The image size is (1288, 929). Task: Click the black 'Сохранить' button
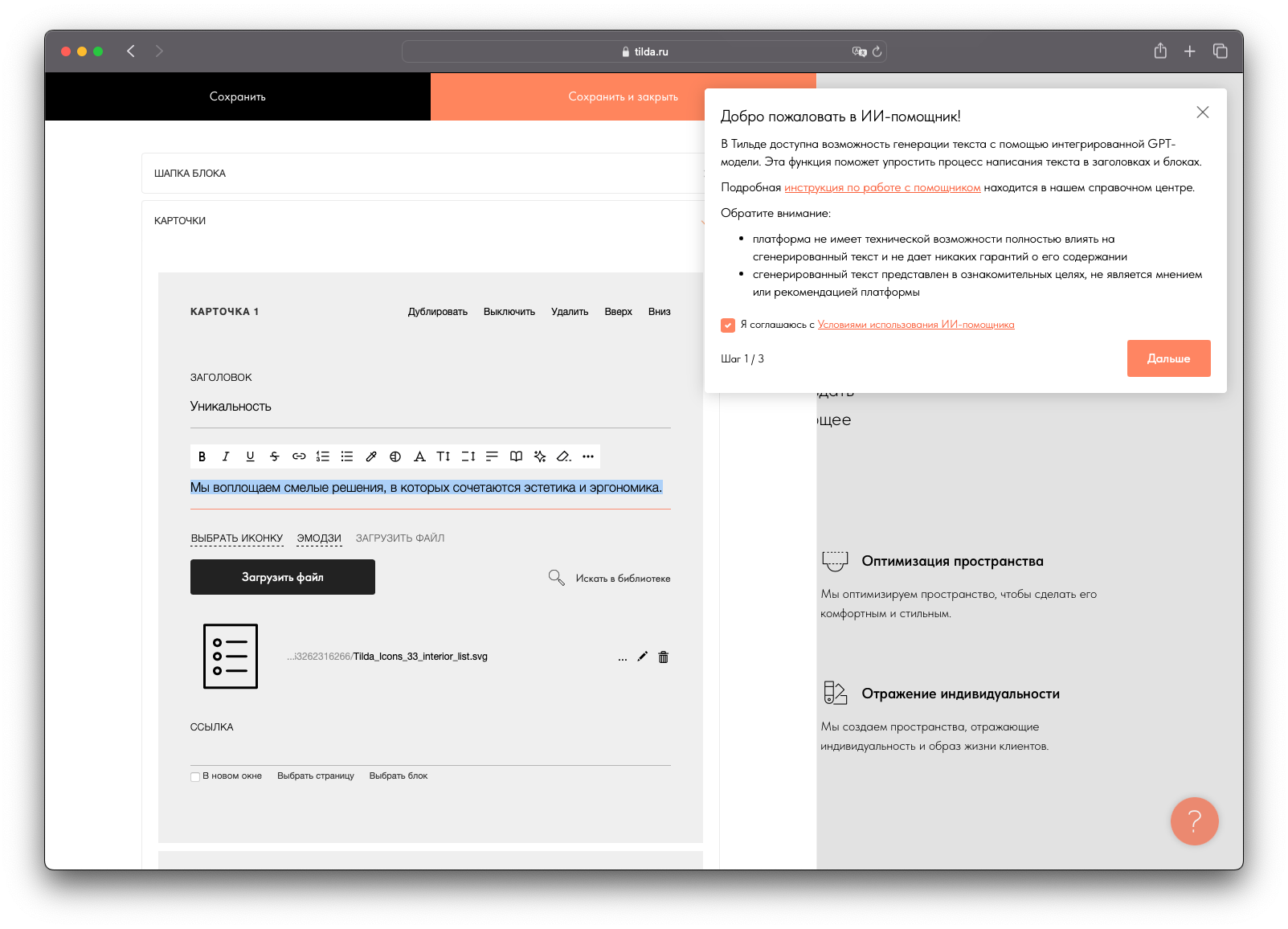coord(238,96)
